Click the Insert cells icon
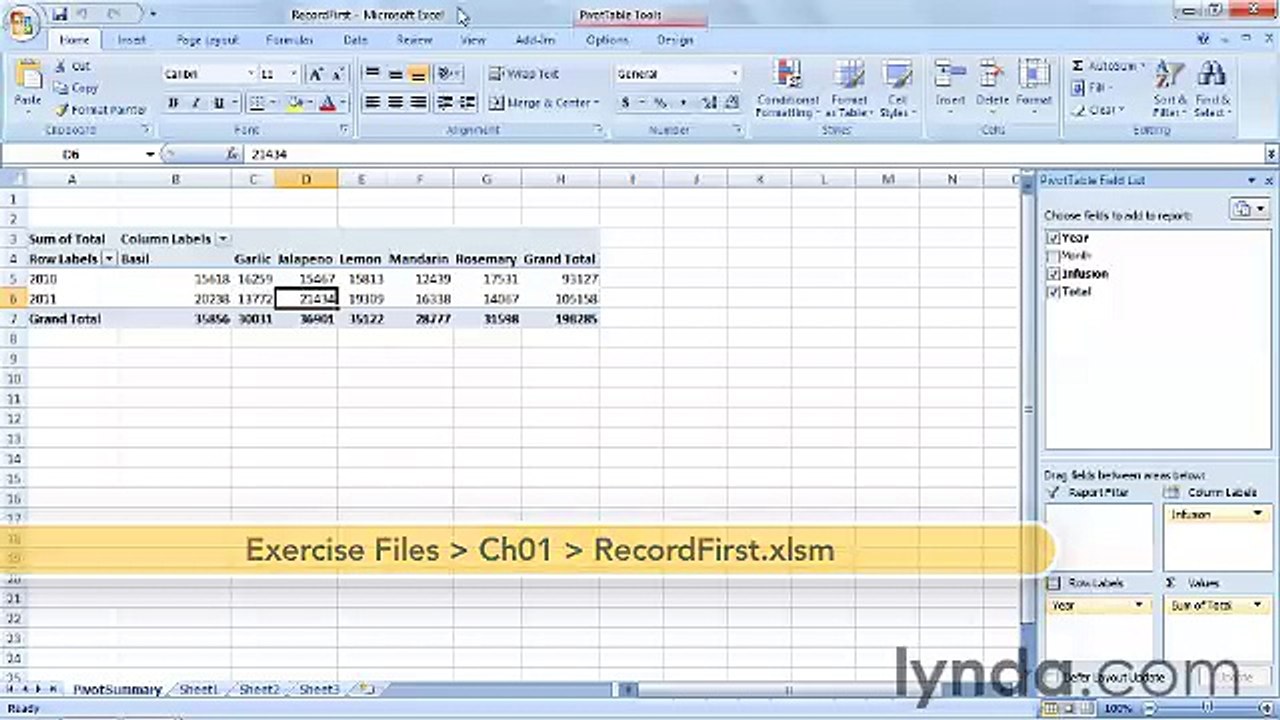This screenshot has width=1280, height=720. pos(949,76)
